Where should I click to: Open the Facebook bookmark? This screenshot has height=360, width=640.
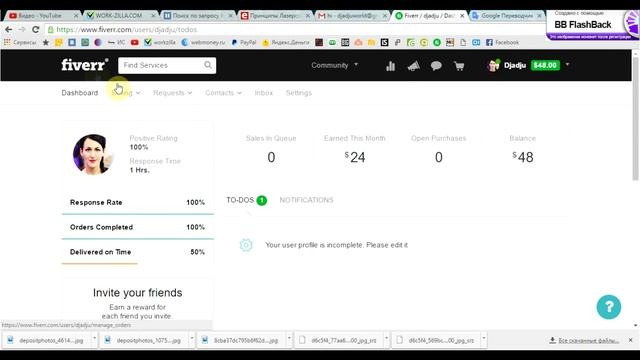point(502,42)
